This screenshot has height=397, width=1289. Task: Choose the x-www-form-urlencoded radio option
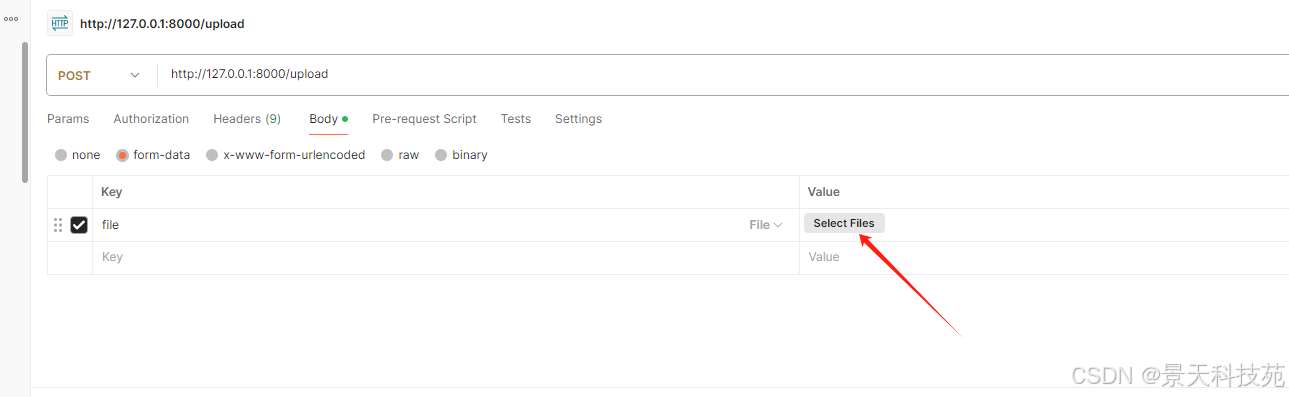click(212, 155)
